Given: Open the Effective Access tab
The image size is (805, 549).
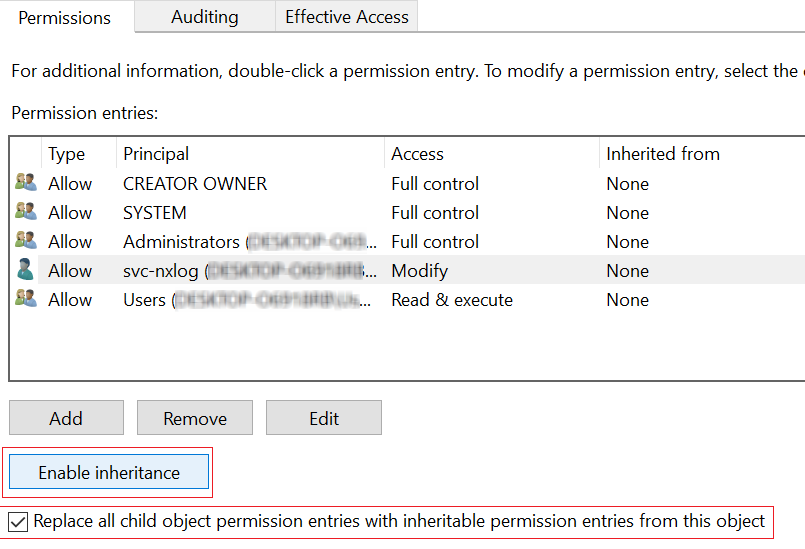Looking at the screenshot, I should tap(346, 17).
